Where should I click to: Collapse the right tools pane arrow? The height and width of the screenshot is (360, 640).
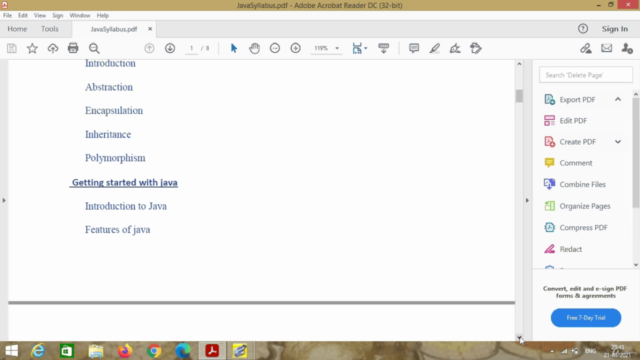(527, 200)
